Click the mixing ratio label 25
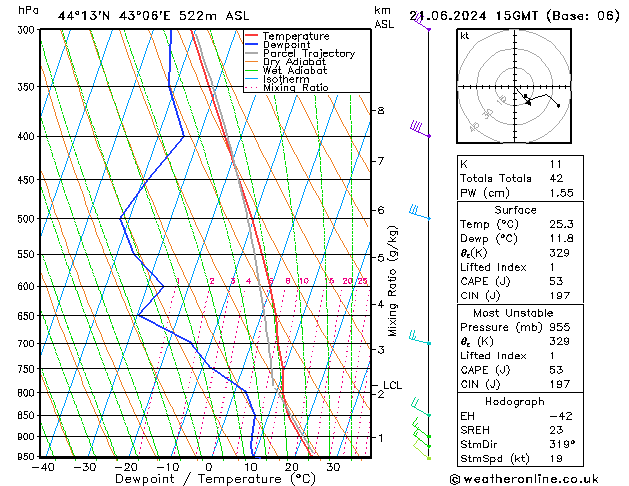This screenshot has height=486, width=629. tap(363, 281)
